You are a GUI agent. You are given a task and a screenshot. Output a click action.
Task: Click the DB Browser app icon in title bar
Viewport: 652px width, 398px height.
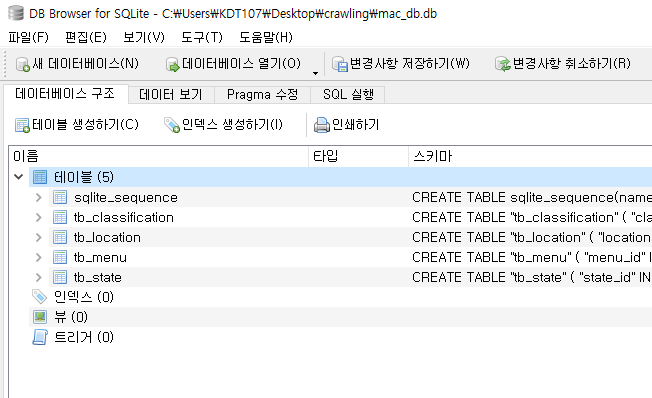tap(16, 13)
